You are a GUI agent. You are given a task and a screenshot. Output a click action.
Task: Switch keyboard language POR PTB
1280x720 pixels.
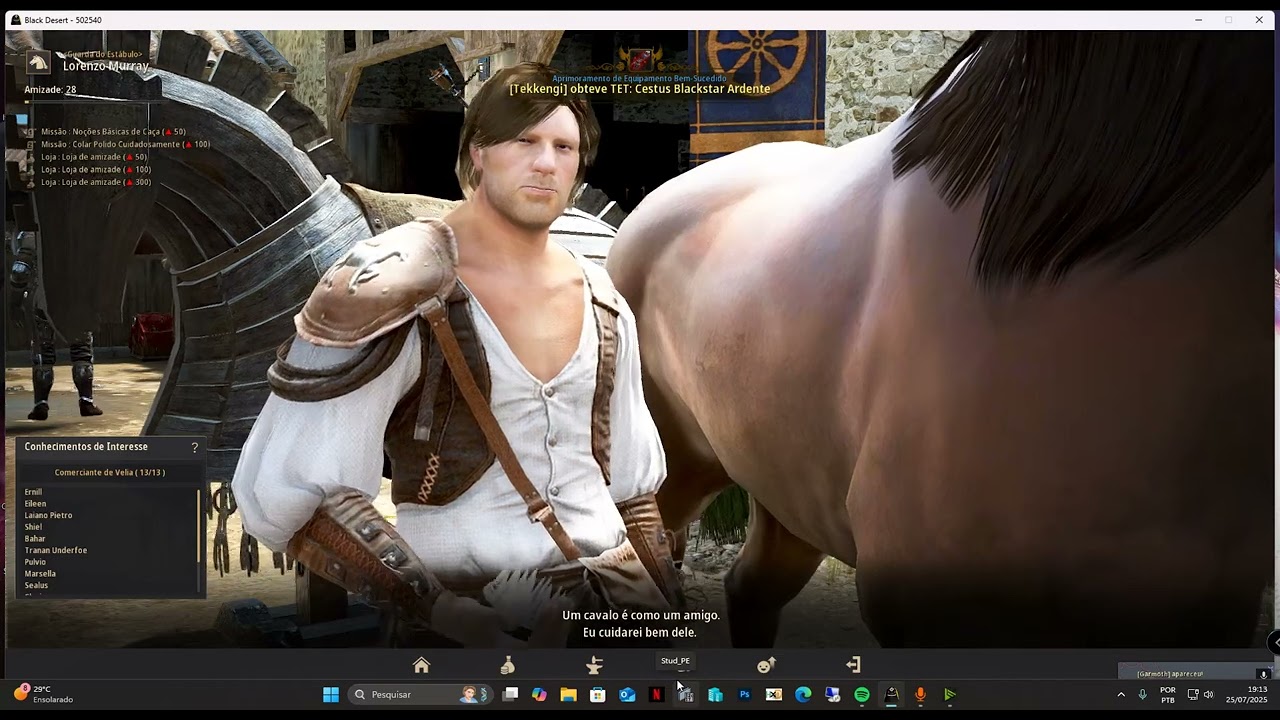click(1168, 694)
